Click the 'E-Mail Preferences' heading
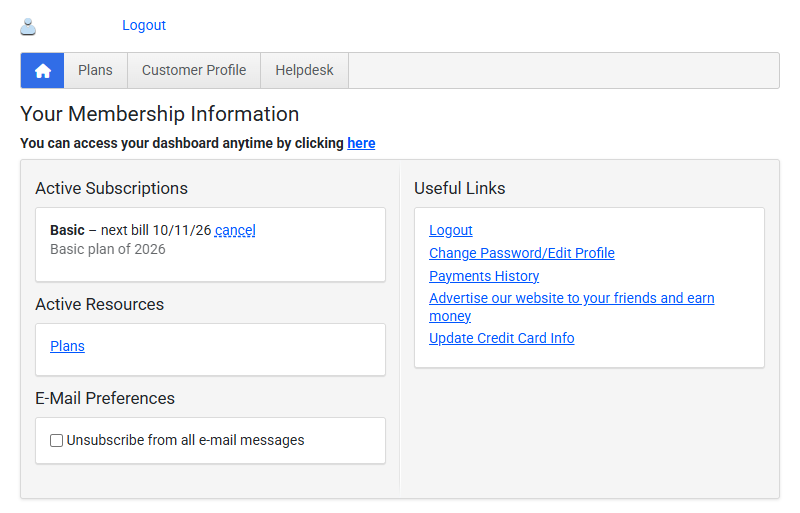 (x=105, y=398)
